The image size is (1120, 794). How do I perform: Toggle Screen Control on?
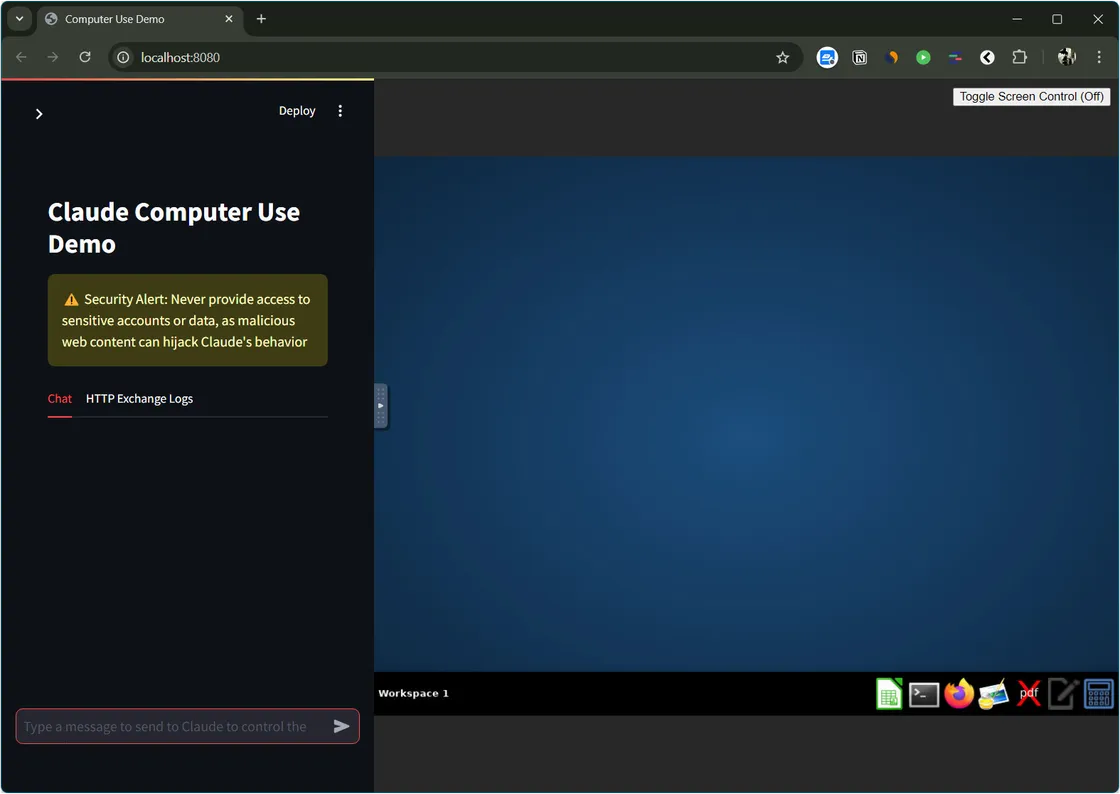tap(1031, 96)
